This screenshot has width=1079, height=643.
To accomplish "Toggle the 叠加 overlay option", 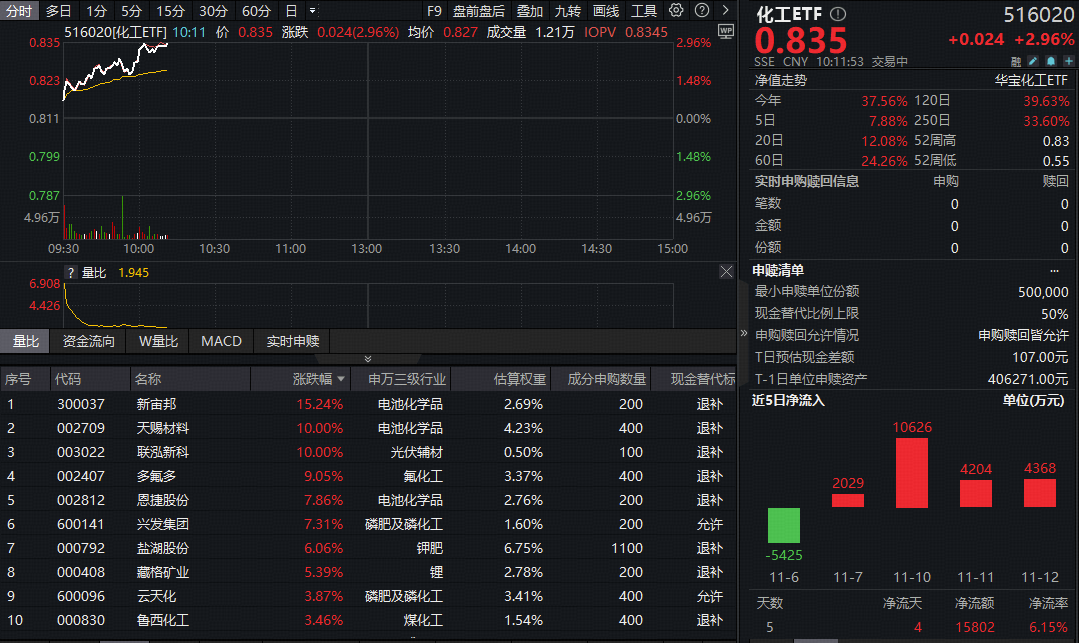I will (x=530, y=11).
